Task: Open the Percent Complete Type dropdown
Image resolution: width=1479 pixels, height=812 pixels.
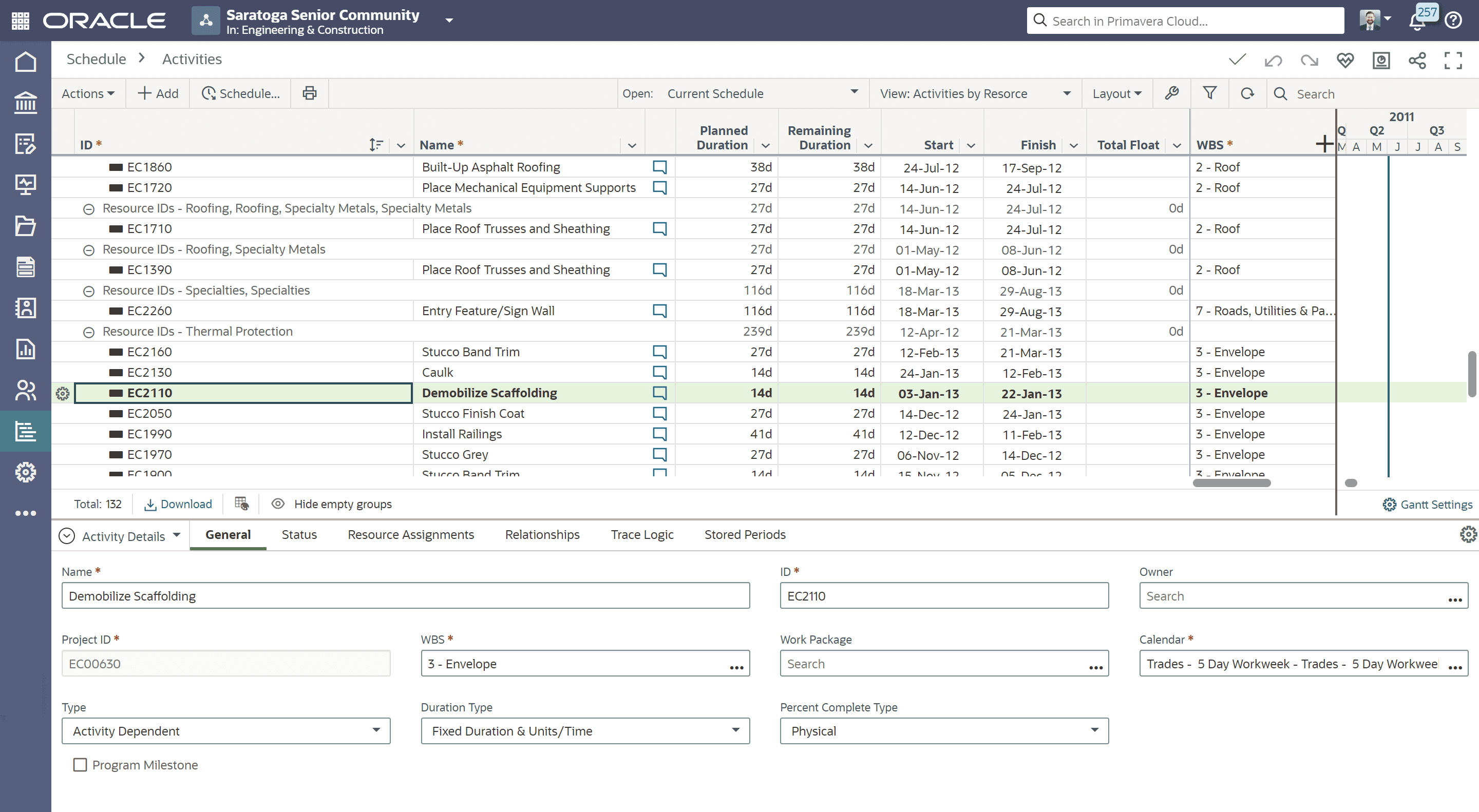Action: (x=944, y=730)
